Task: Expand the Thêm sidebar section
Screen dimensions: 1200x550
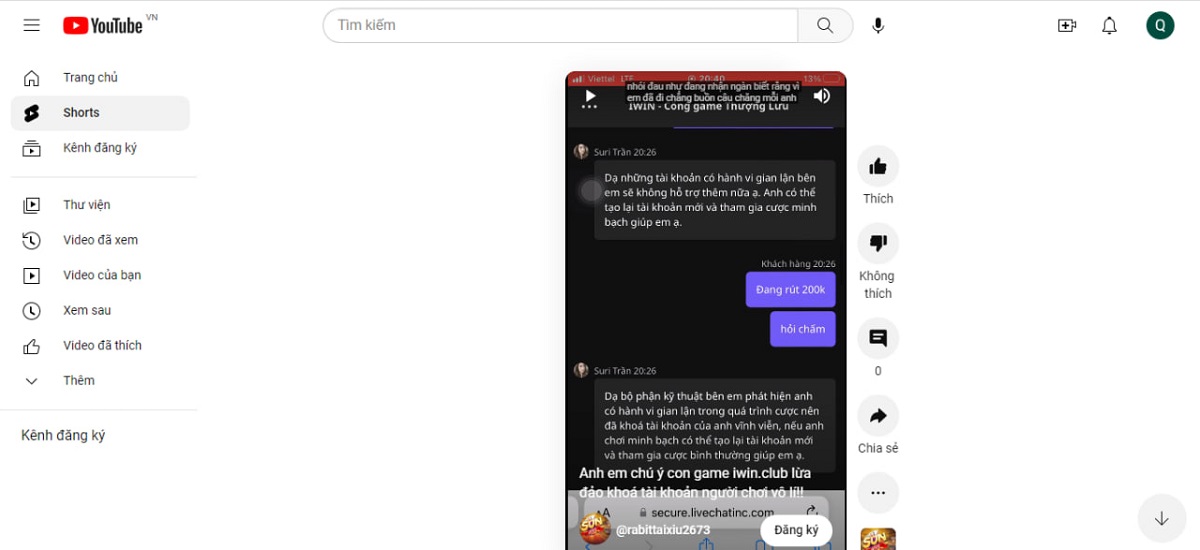Action: point(78,380)
